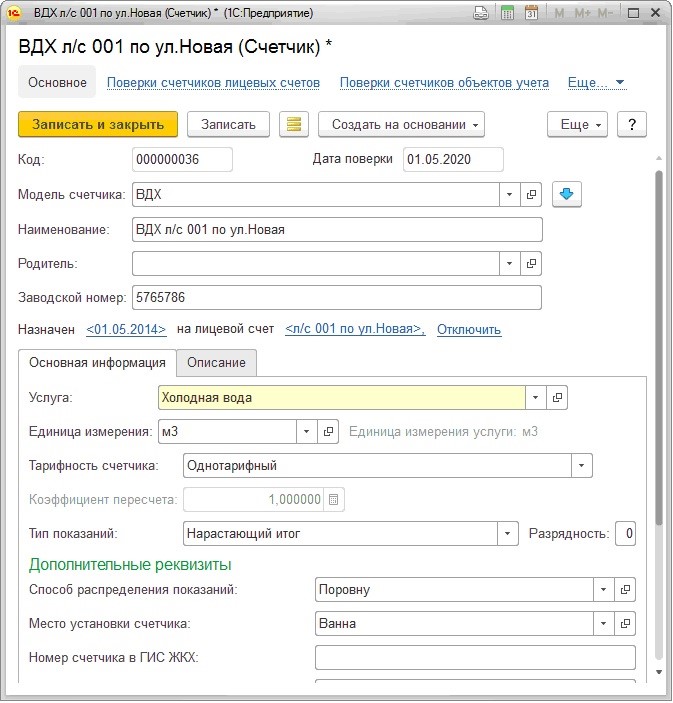This screenshot has width=673, height=703.
Task: Open the calculator icon in the title bar
Action: coord(507,14)
